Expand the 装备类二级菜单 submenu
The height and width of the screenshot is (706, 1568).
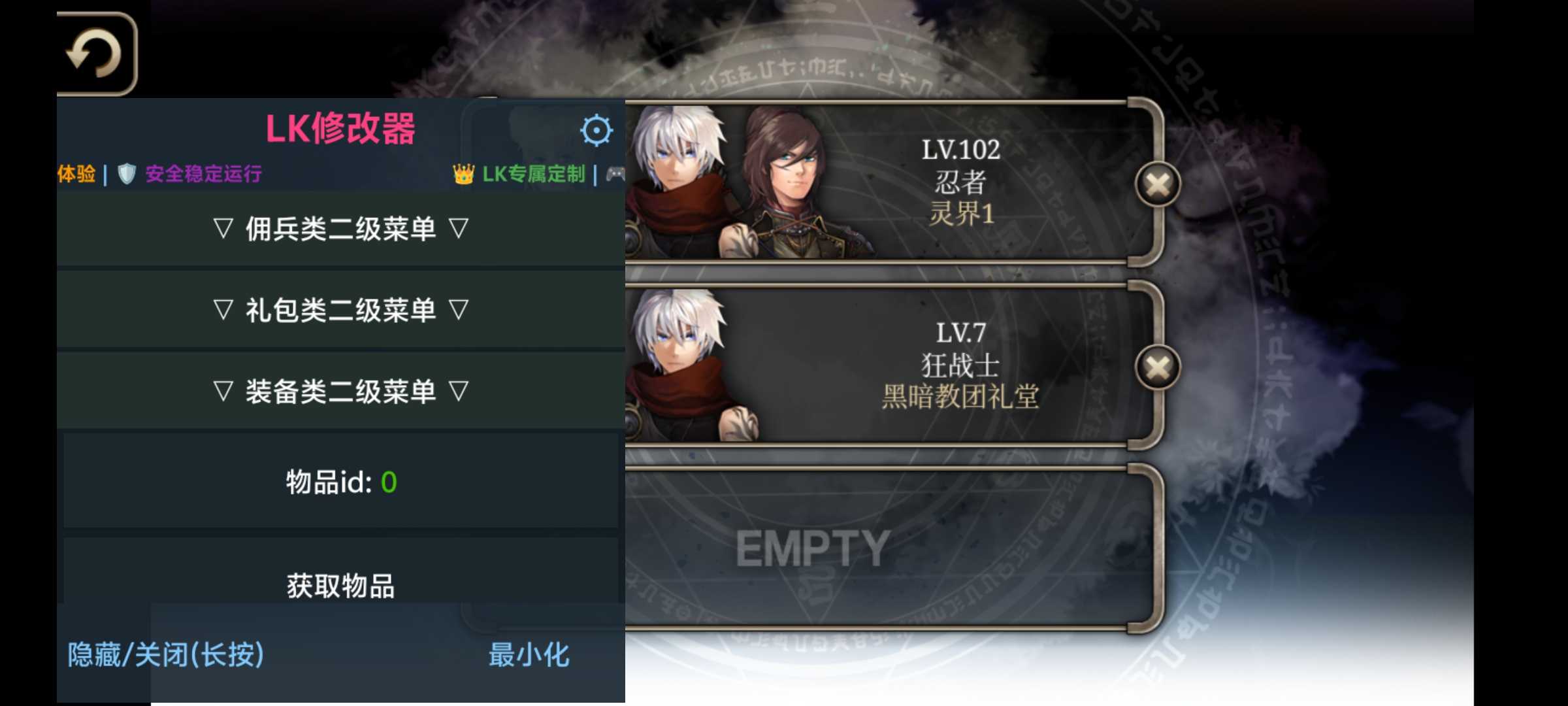pyautogui.click(x=341, y=391)
